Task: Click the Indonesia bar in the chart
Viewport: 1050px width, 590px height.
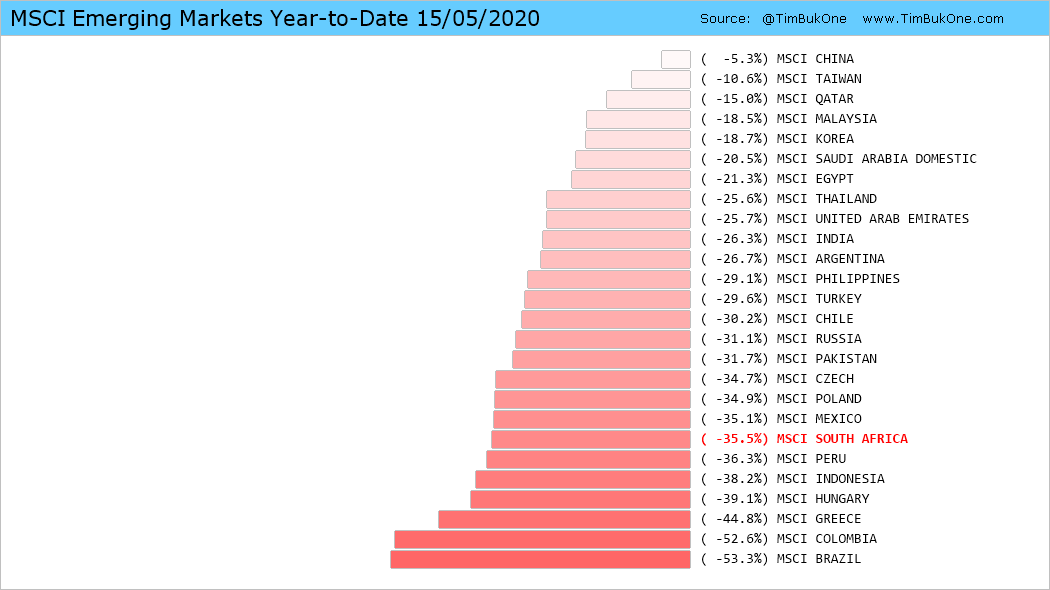Action: (583, 480)
